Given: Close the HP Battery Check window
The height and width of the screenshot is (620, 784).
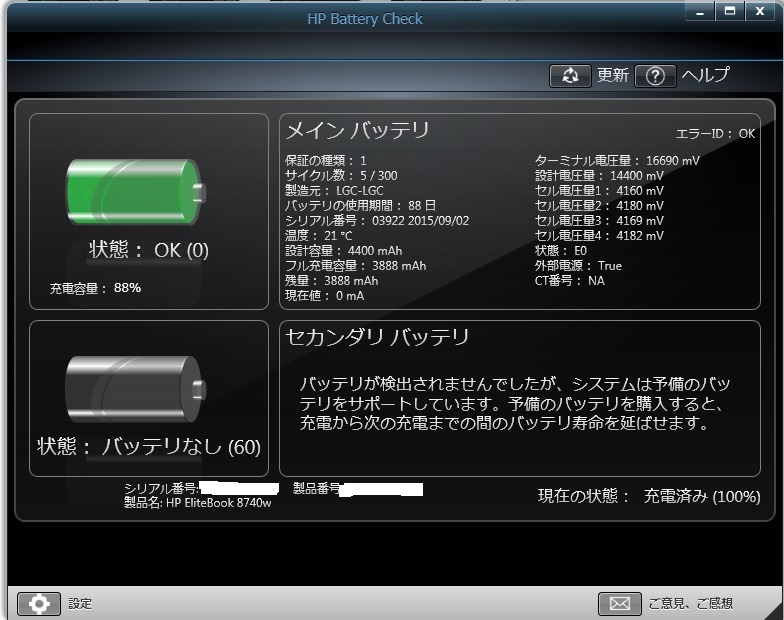Looking at the screenshot, I should click(761, 11).
